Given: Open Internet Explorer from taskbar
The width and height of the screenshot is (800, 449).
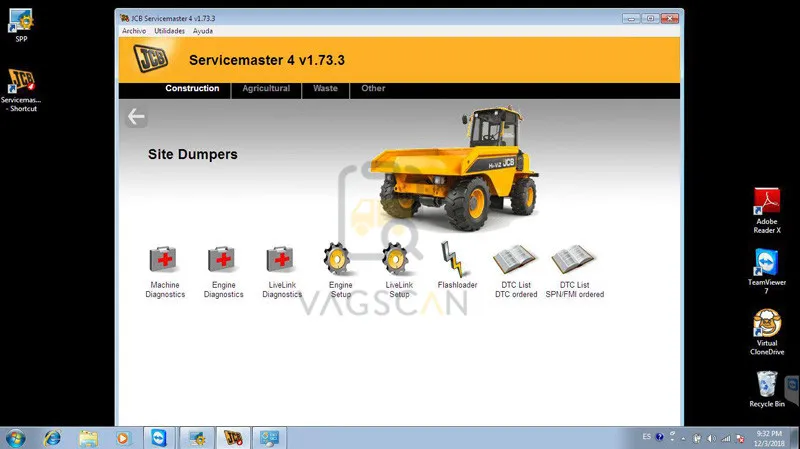Looking at the screenshot, I should (52, 438).
